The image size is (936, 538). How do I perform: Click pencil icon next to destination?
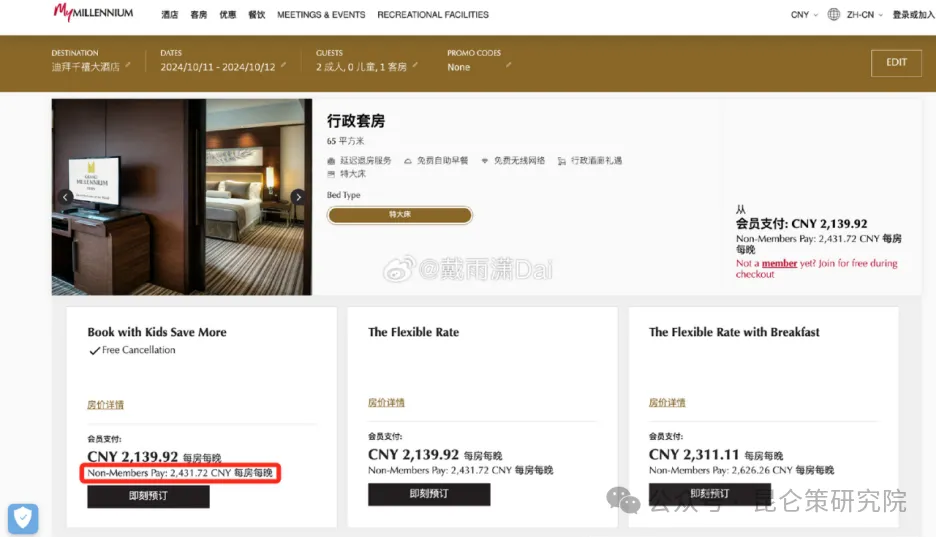click(128, 66)
